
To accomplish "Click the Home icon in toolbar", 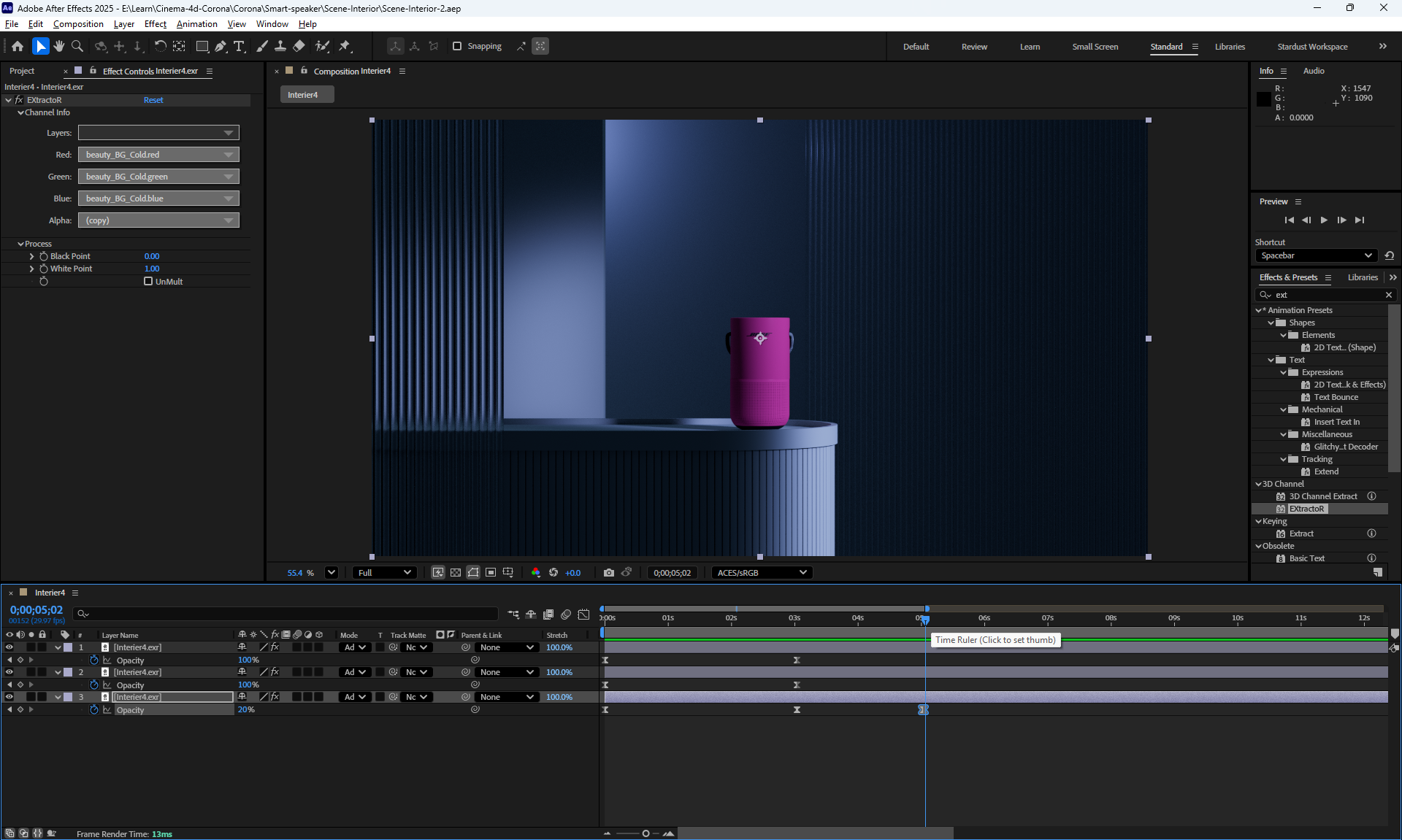I will point(18,47).
